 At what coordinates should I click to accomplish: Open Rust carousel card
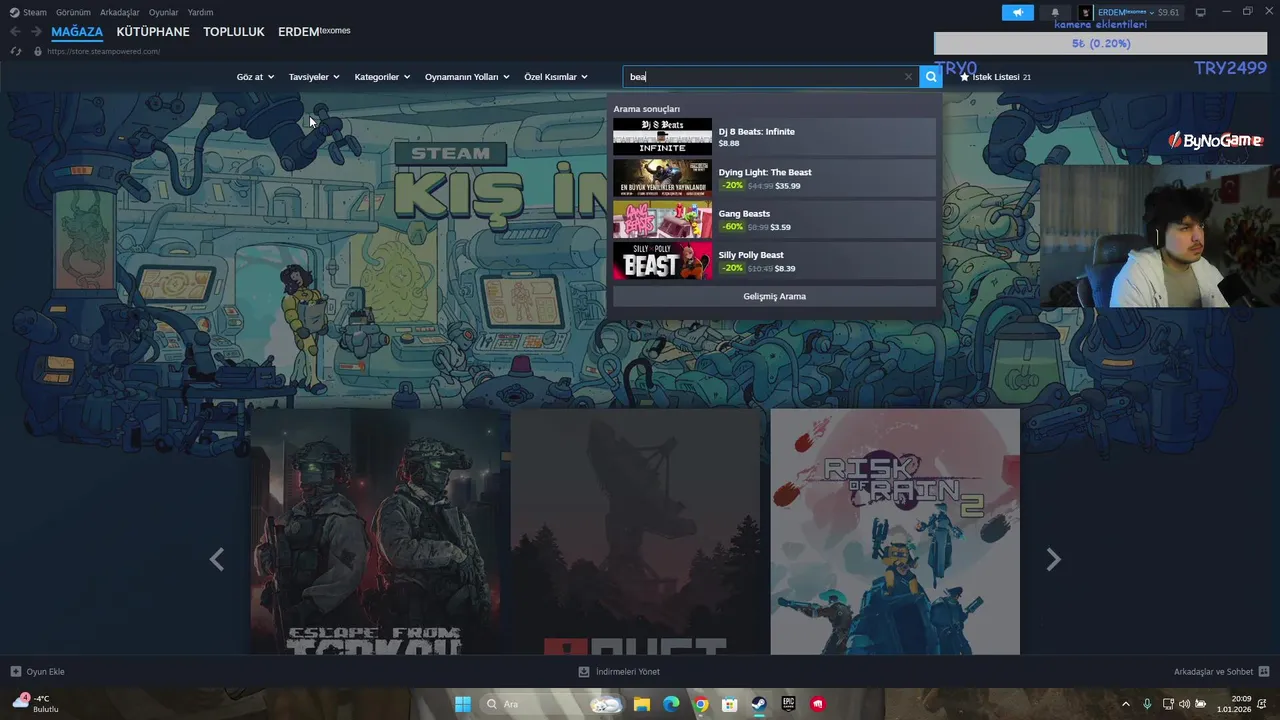(x=635, y=532)
